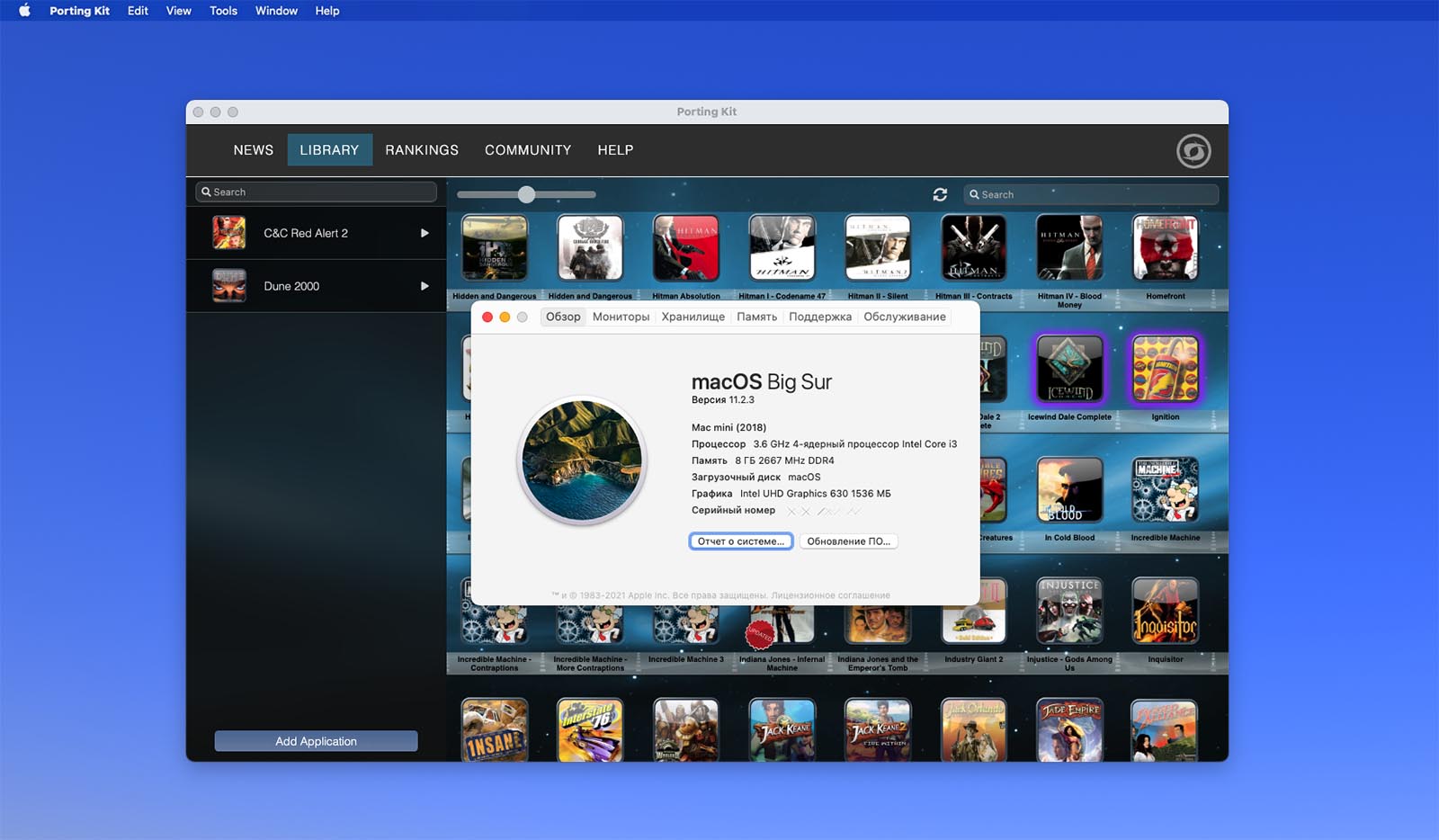Open the Ignition game icon
The width and height of the screenshot is (1439, 840).
click(x=1166, y=369)
